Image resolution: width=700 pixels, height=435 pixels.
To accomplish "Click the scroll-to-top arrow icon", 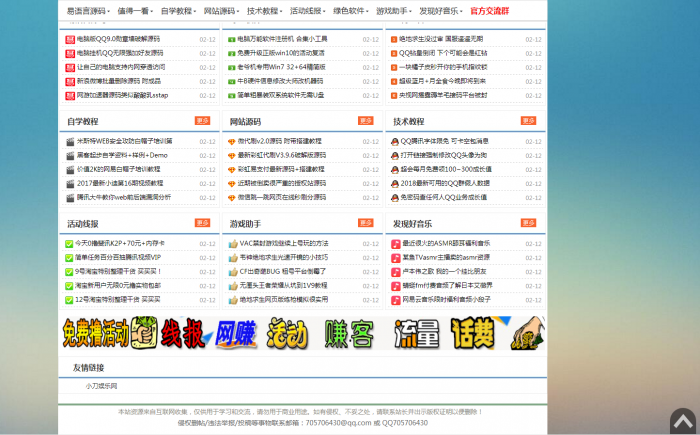I will click(x=683, y=421).
